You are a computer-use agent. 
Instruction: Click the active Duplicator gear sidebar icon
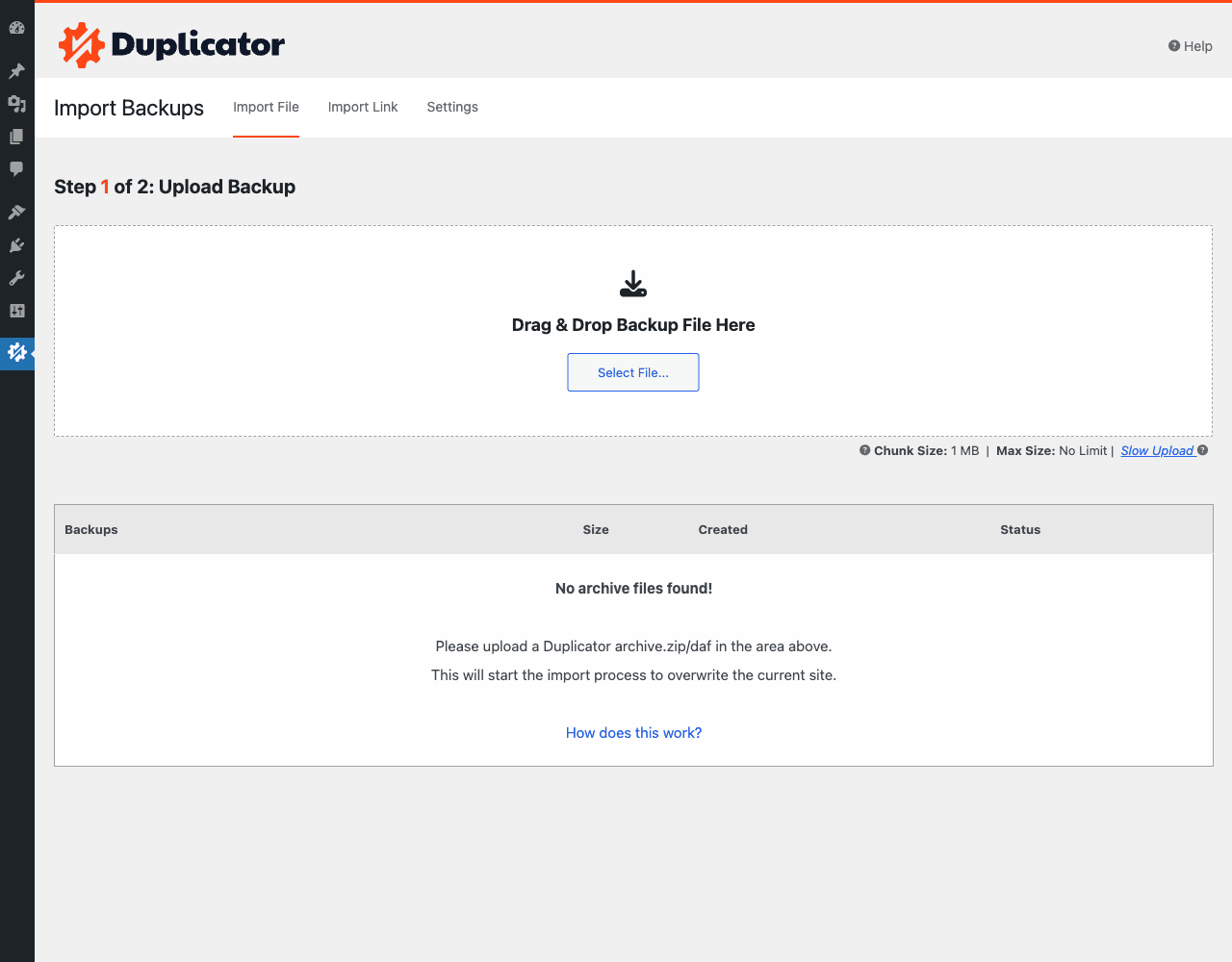(16, 353)
